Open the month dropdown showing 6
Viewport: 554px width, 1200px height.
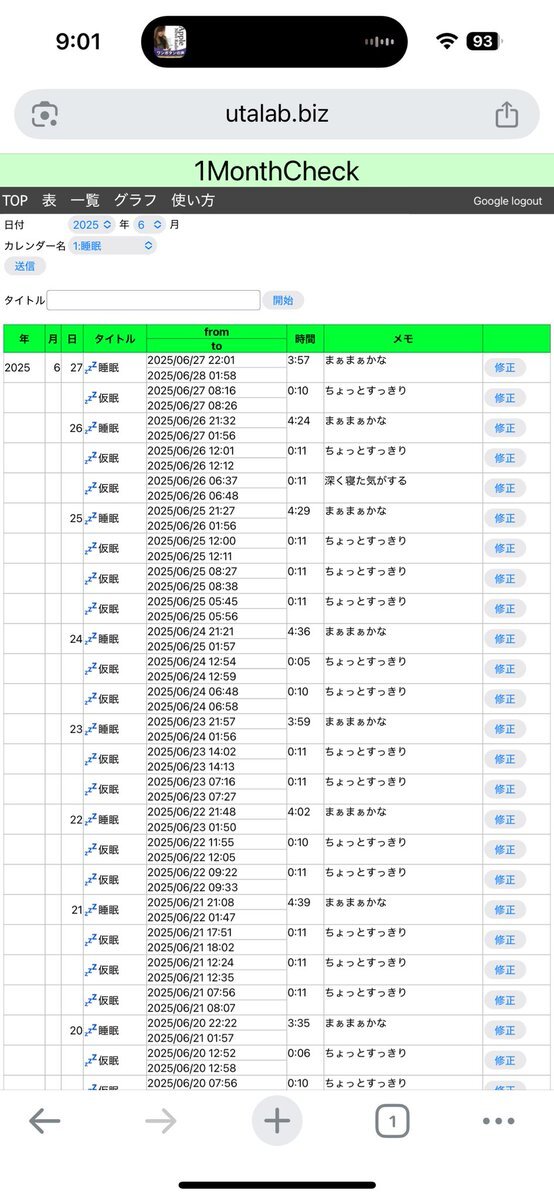pos(148,225)
